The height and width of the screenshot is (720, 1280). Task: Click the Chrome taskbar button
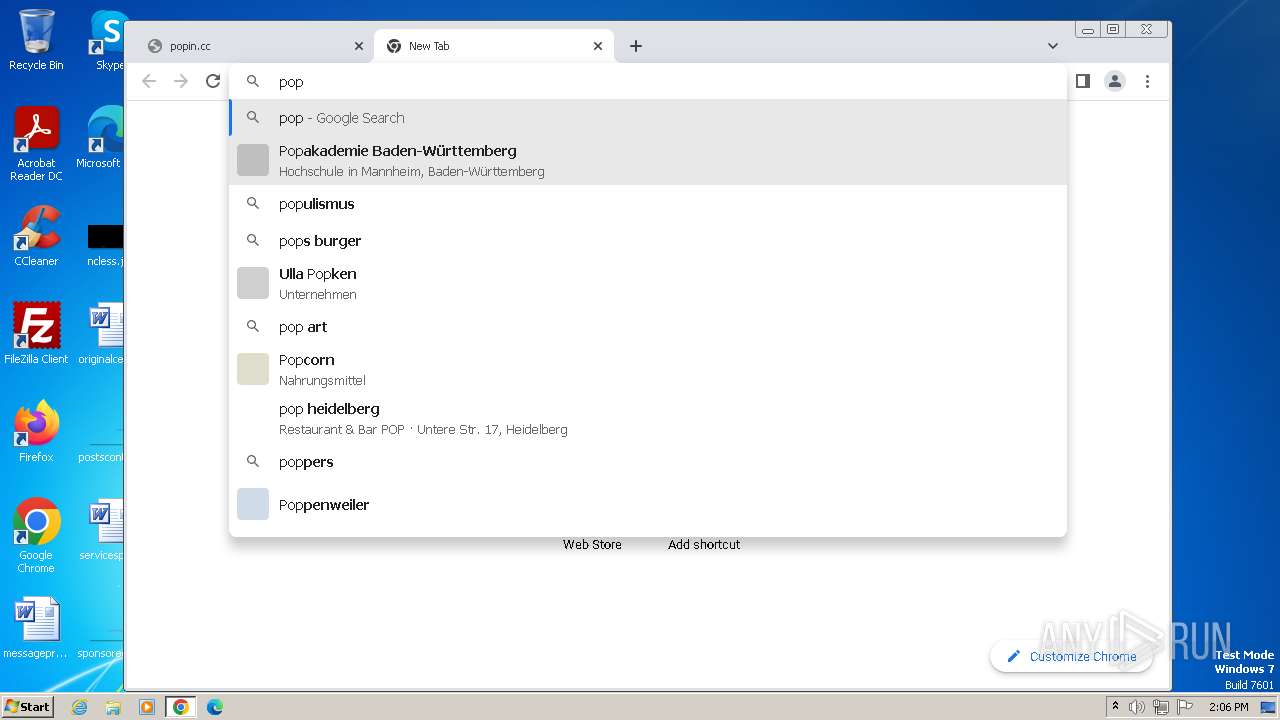pyautogui.click(x=181, y=707)
